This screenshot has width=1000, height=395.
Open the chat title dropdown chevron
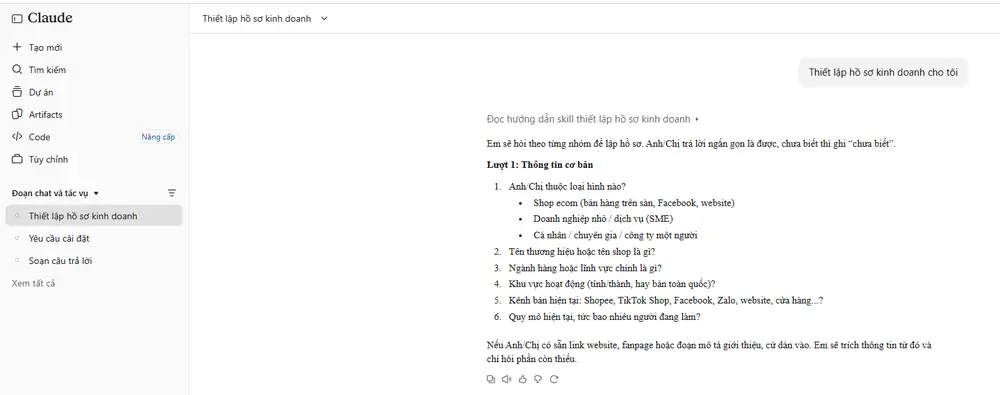[324, 19]
